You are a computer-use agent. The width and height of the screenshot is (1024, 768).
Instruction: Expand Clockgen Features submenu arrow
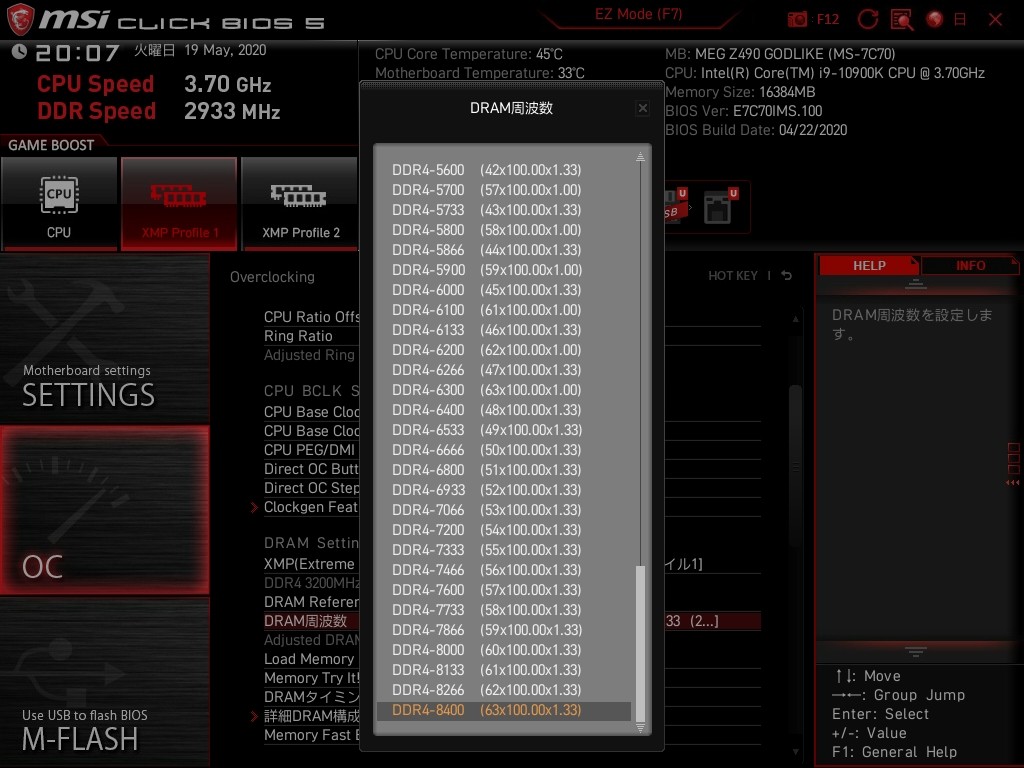click(x=255, y=507)
